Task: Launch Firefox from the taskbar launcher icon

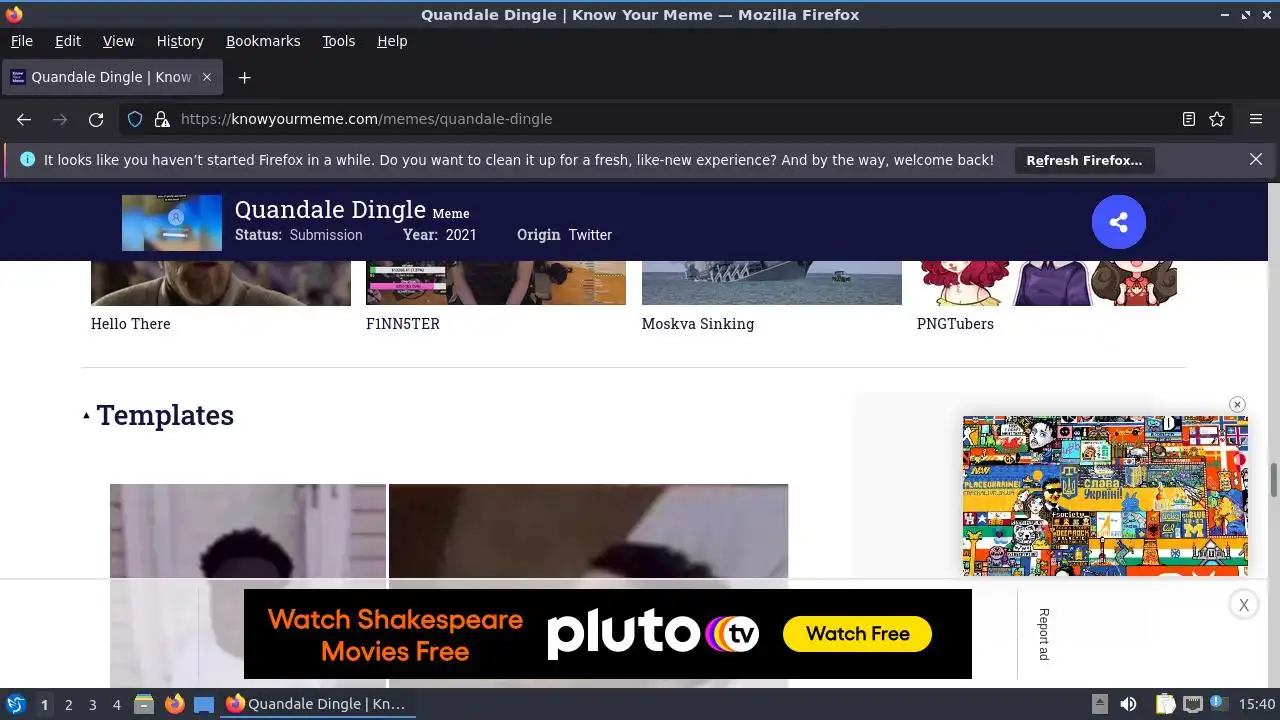Action: [x=174, y=704]
